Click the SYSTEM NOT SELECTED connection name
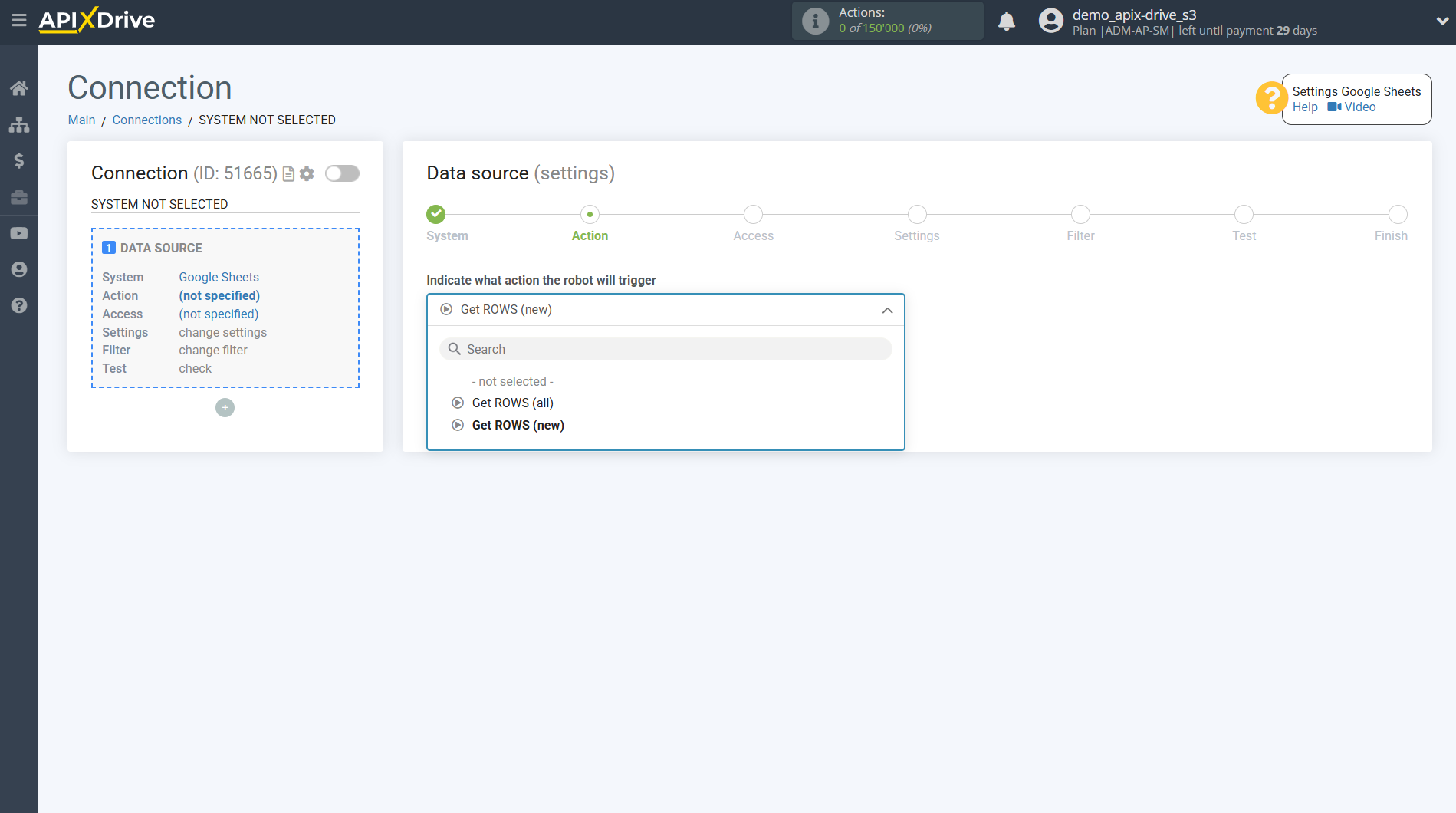The height and width of the screenshot is (813, 1456). click(x=159, y=204)
